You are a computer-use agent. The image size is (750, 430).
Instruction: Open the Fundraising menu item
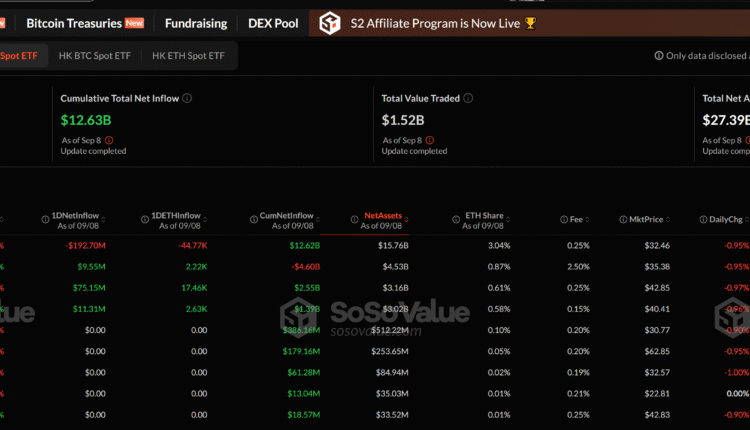click(x=194, y=23)
